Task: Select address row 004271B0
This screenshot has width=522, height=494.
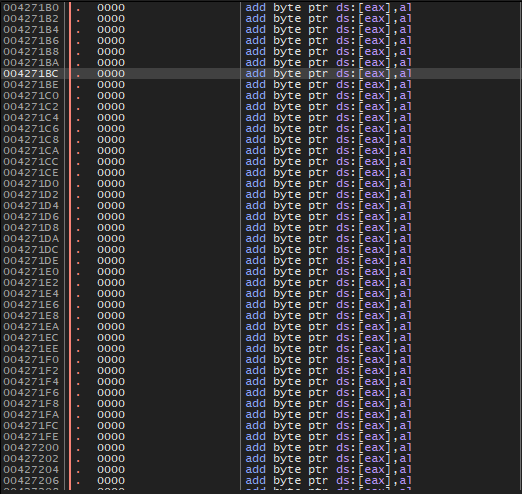Action: pos(31,8)
